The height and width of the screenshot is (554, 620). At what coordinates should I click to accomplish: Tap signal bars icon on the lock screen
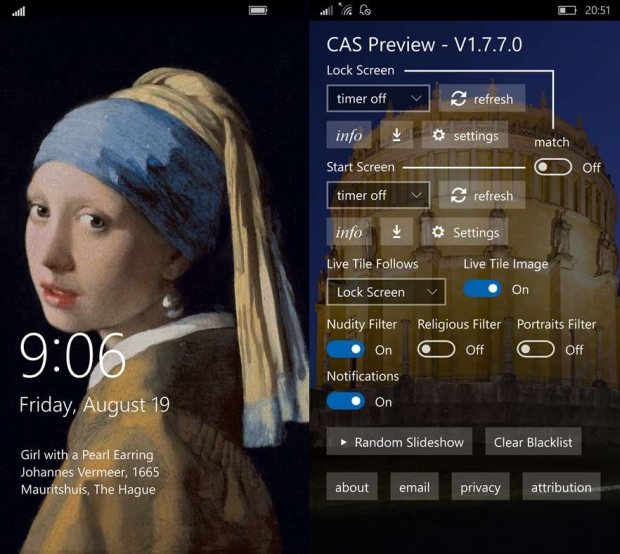(x=19, y=11)
